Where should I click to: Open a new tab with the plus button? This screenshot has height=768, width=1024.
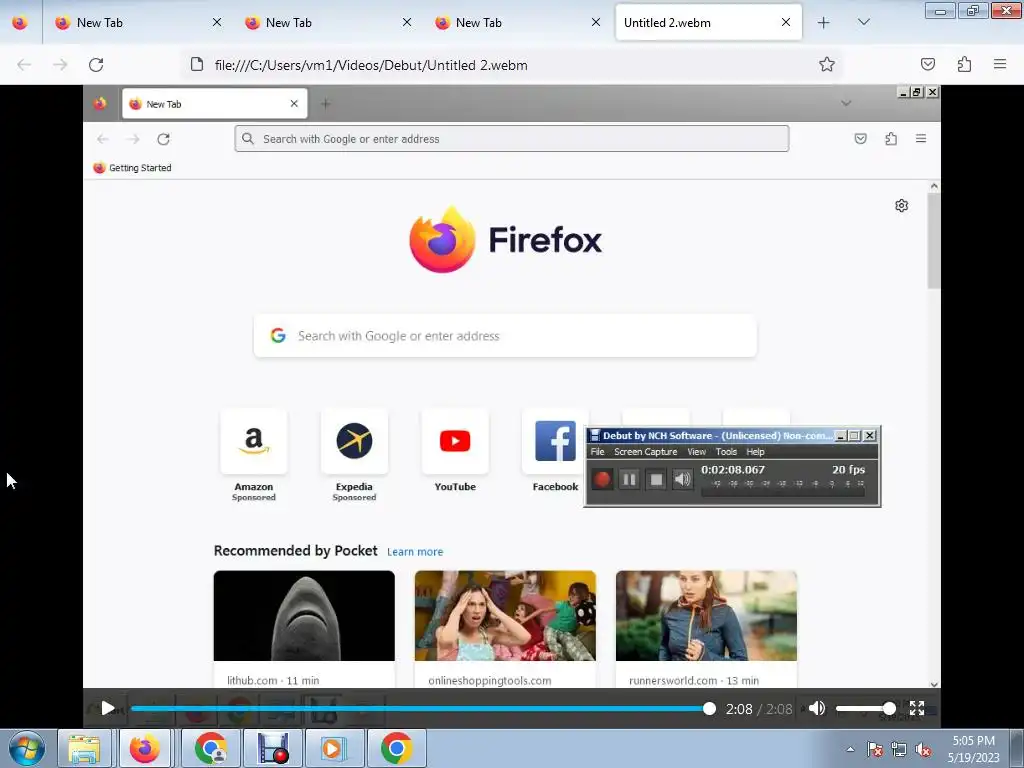(x=824, y=23)
